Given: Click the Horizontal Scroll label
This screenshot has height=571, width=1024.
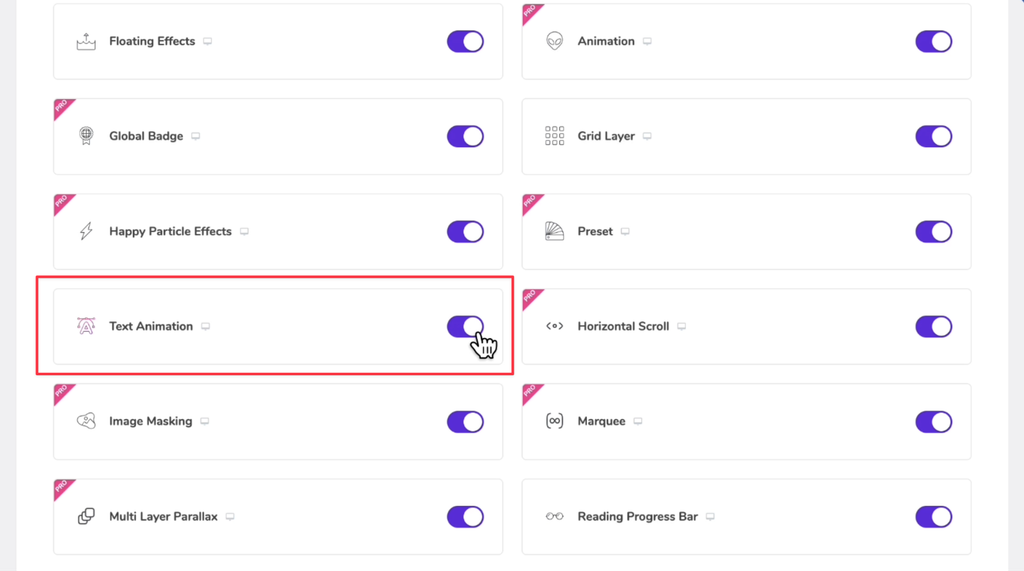Looking at the screenshot, I should click(623, 326).
